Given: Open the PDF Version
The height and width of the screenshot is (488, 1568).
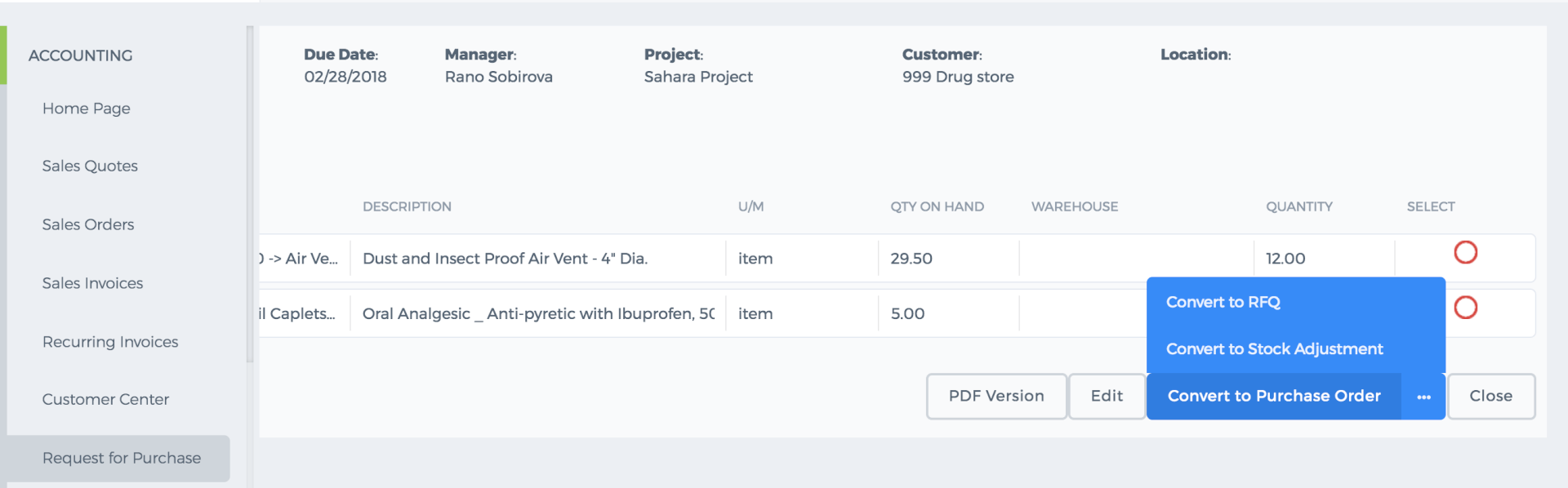Looking at the screenshot, I should pyautogui.click(x=996, y=397).
